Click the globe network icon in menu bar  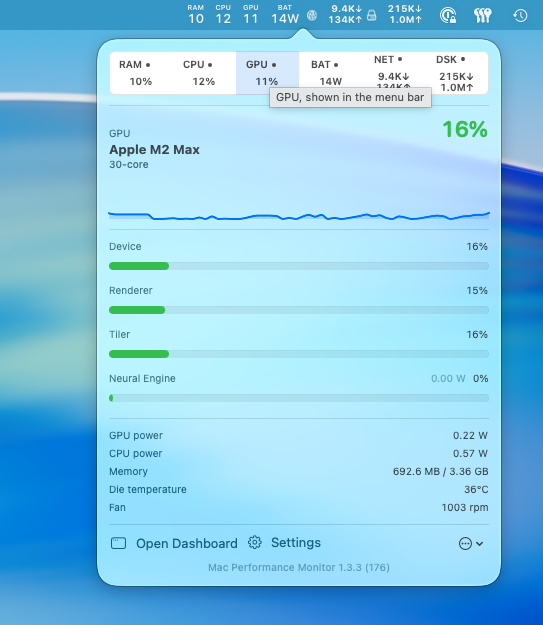tap(312, 16)
